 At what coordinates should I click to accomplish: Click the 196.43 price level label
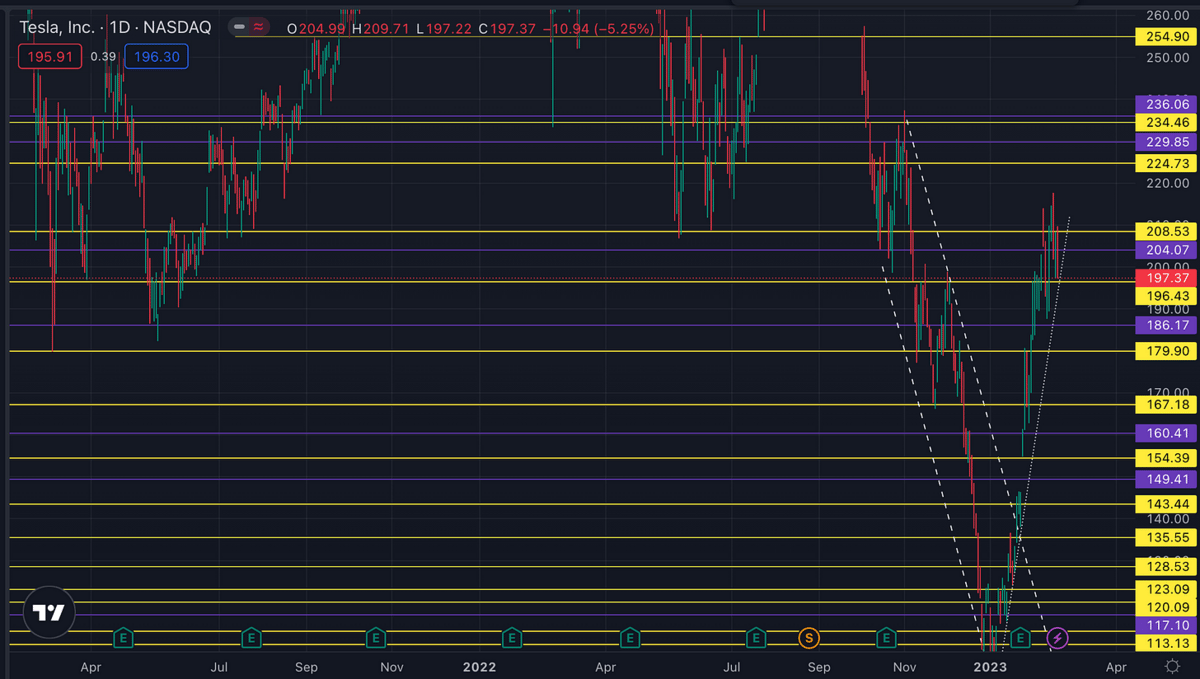point(1165,296)
